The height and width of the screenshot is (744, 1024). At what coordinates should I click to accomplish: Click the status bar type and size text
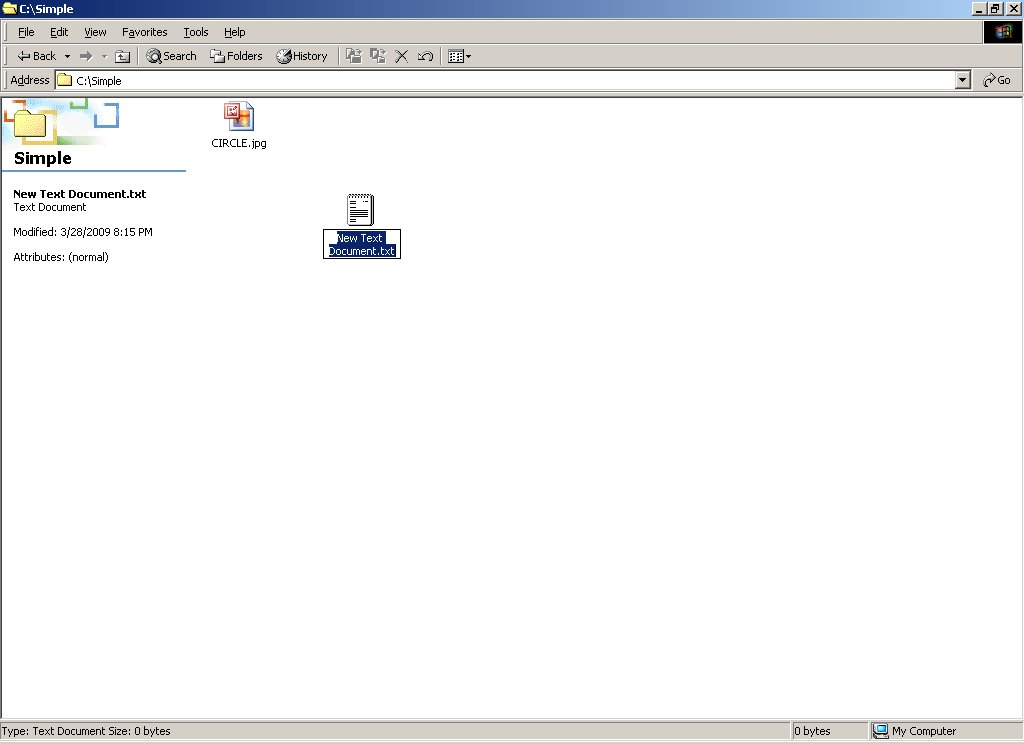pyautogui.click(x=86, y=731)
